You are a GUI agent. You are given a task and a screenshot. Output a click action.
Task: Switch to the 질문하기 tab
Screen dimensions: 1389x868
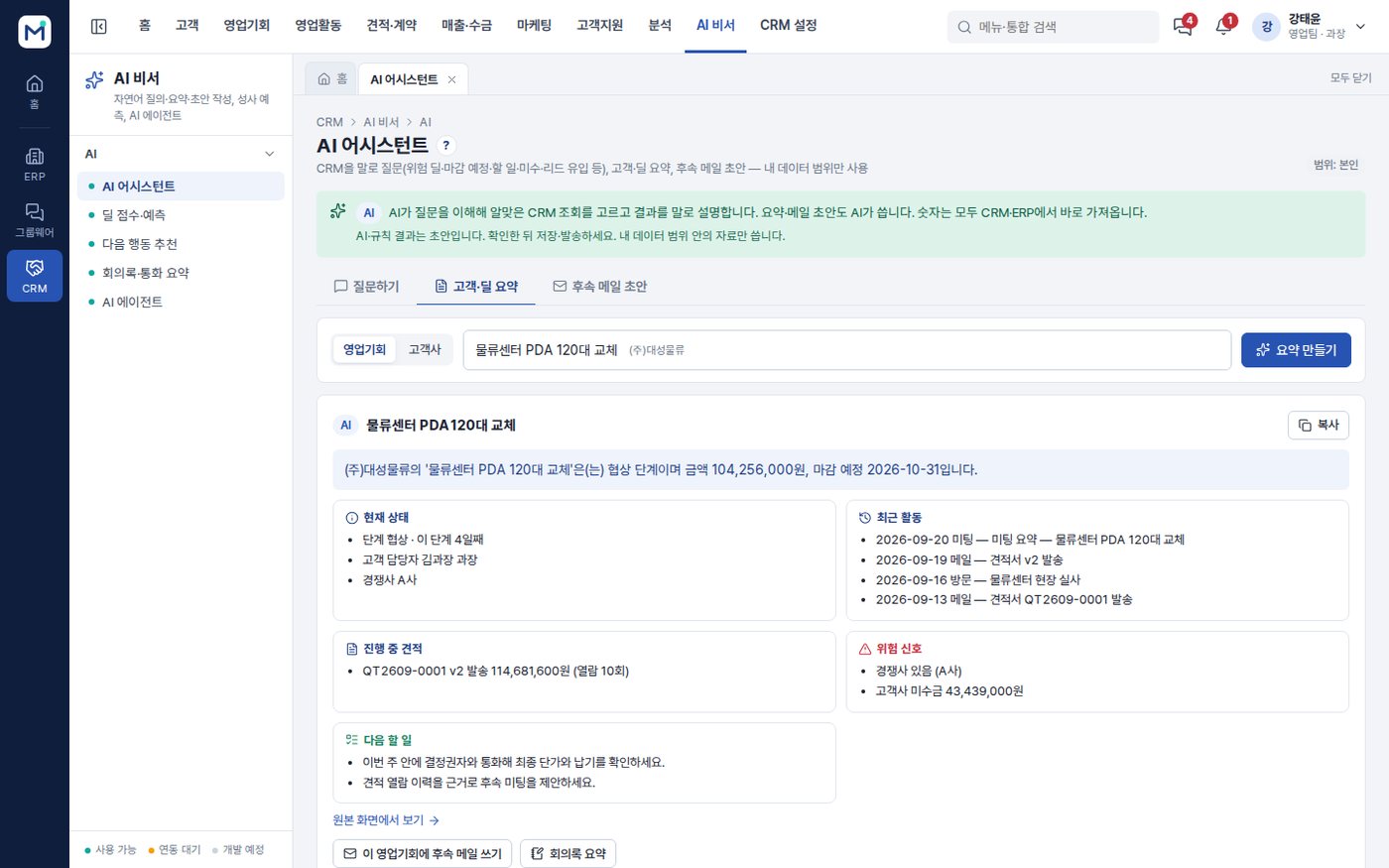point(366,286)
